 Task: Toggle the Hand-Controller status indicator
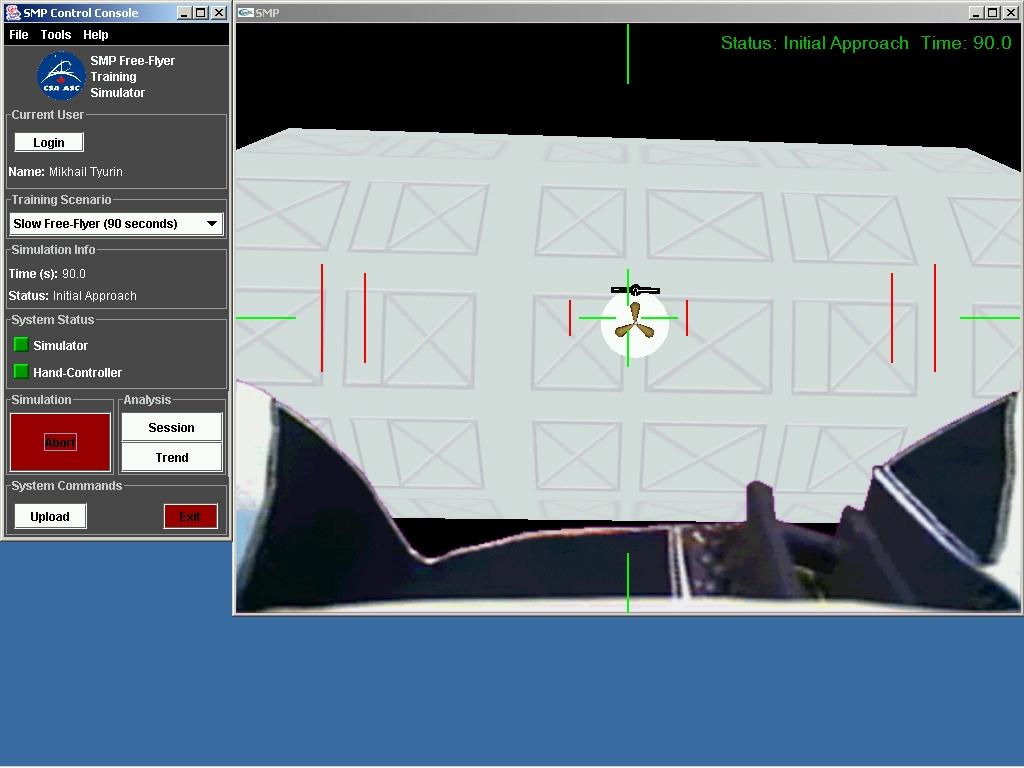20,372
